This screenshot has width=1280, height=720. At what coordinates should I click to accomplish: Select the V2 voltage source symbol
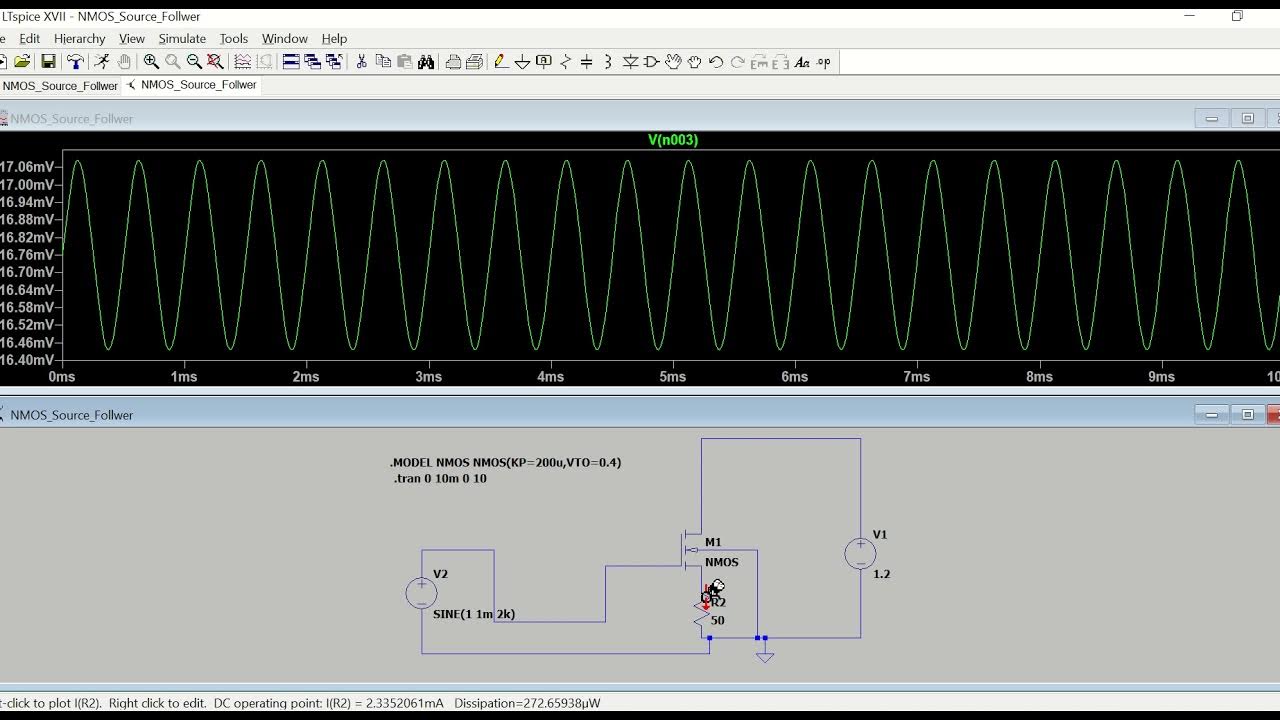[x=421, y=593]
